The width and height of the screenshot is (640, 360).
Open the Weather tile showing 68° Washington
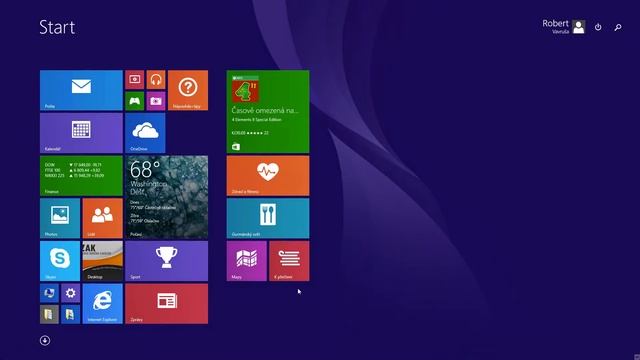[x=167, y=197]
